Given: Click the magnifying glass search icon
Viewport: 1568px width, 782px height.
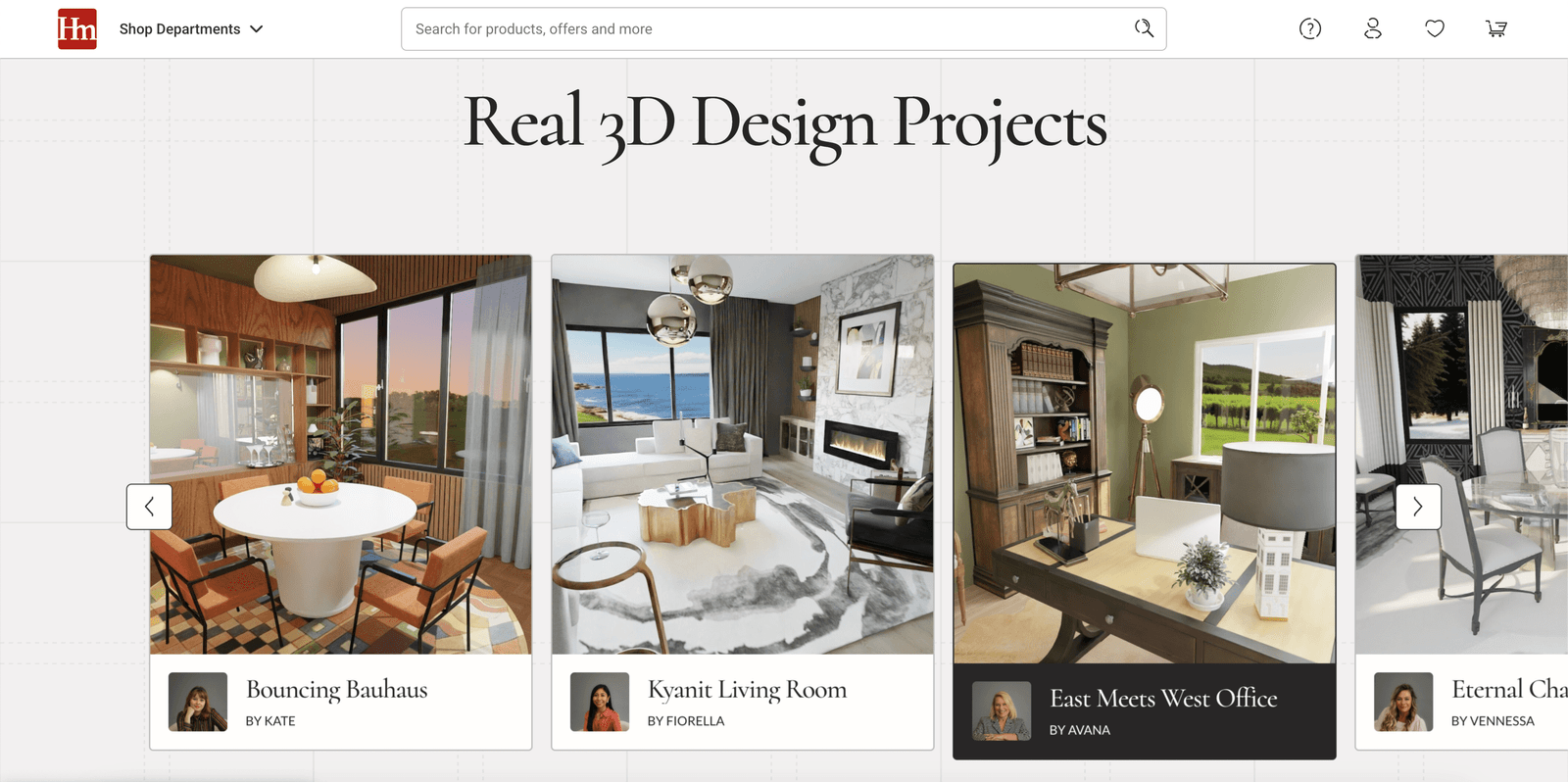Looking at the screenshot, I should (x=1144, y=28).
